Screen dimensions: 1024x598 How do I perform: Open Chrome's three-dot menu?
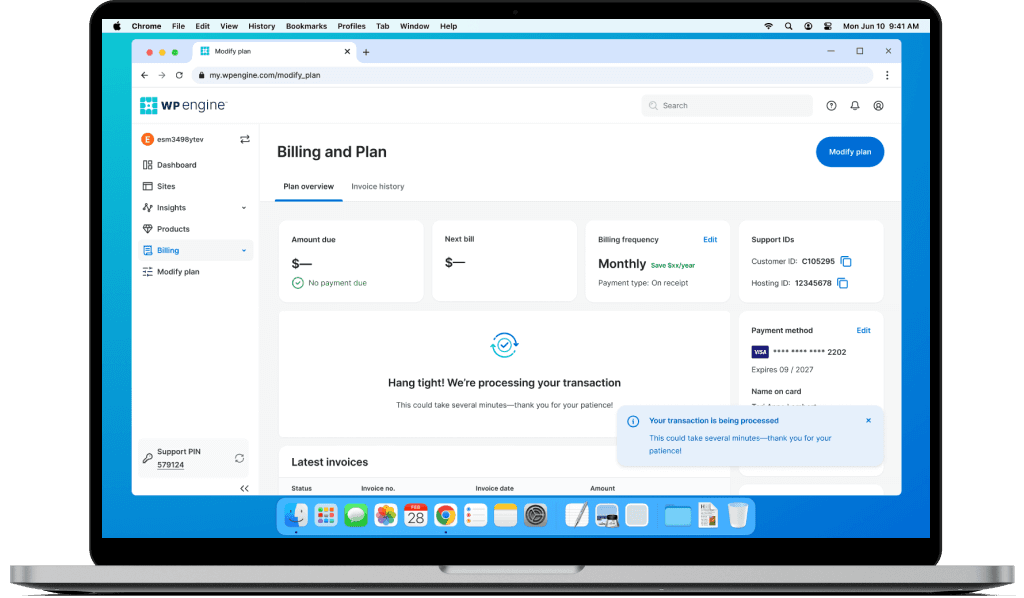(x=887, y=75)
